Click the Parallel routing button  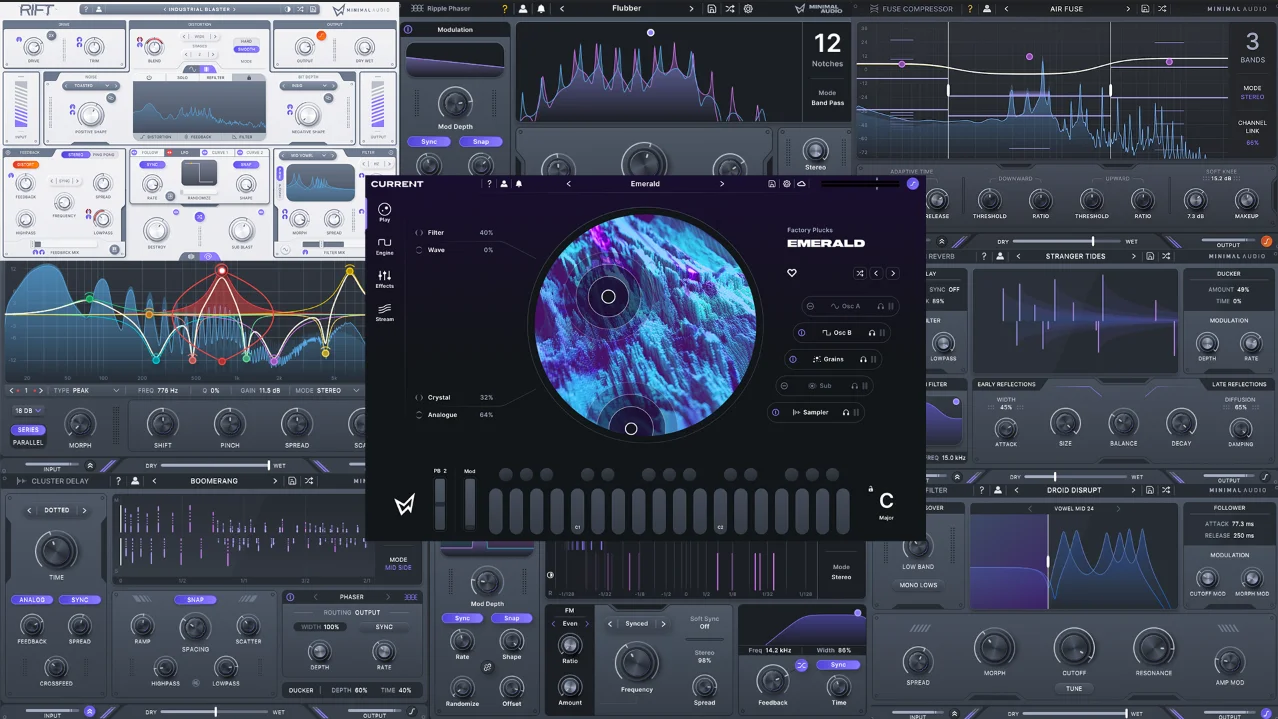(28, 441)
